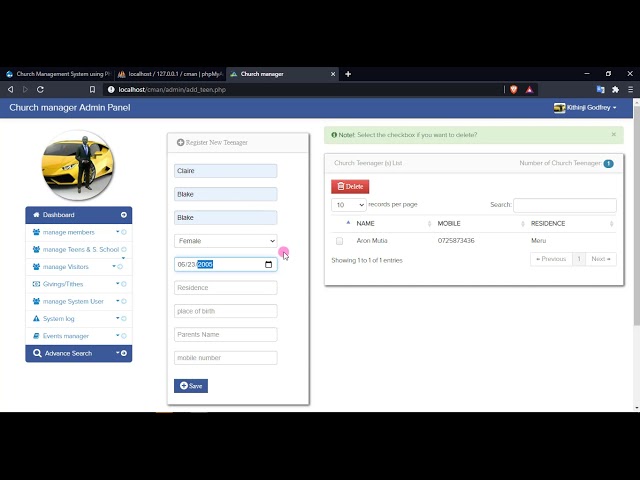The image size is (640, 480).
Task: Click the Advance Search plus circle icon
Action: [124, 353]
